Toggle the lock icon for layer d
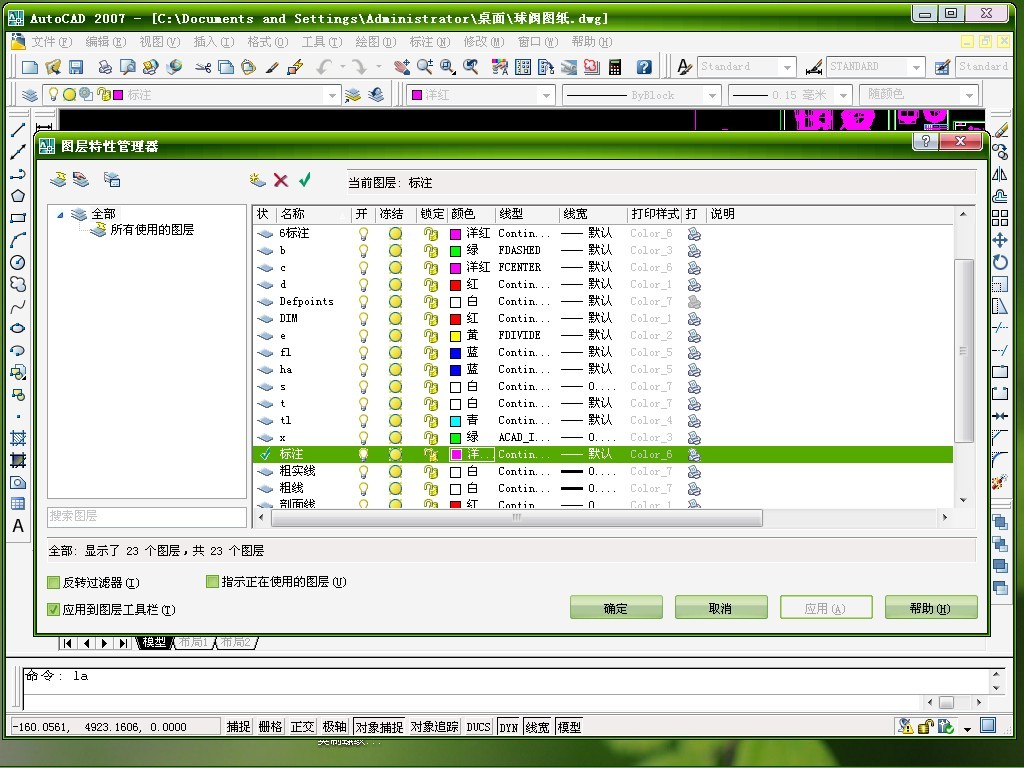Image resolution: width=1024 pixels, height=768 pixels. coord(430,285)
